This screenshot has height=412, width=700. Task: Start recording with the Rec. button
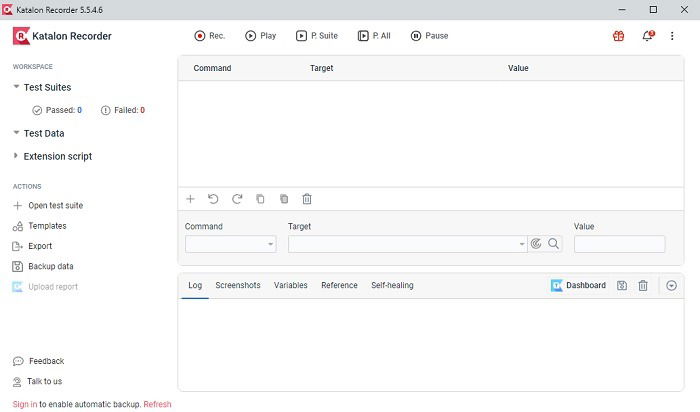tap(209, 36)
